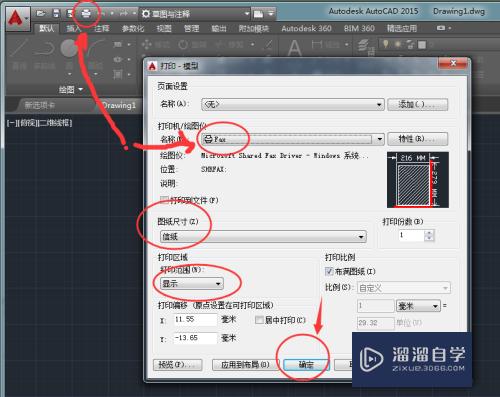Select the Drawing1 file tab
The width and height of the screenshot is (500, 397).
119,105
